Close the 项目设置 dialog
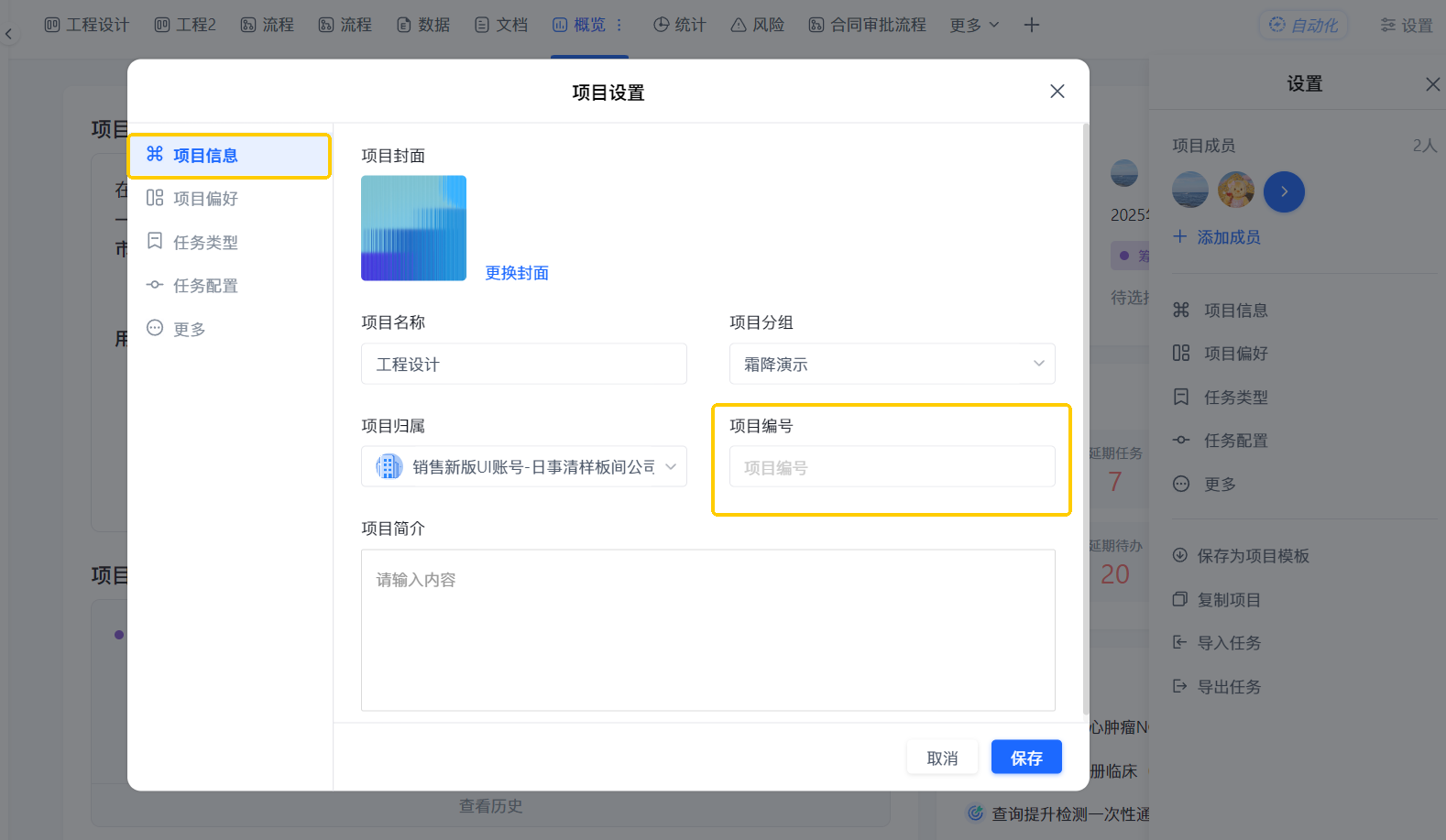The width and height of the screenshot is (1446, 840). (x=1057, y=92)
